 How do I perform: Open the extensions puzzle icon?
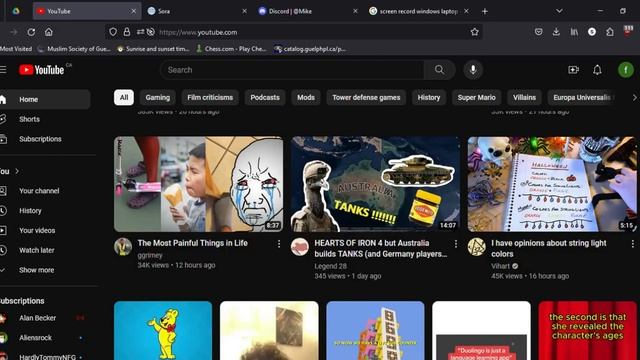point(609,32)
